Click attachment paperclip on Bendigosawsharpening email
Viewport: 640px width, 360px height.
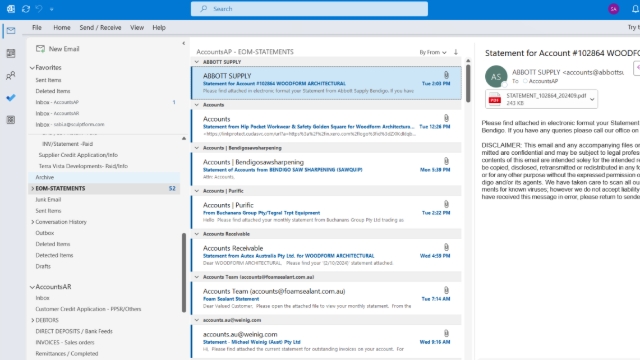pyautogui.click(x=447, y=161)
